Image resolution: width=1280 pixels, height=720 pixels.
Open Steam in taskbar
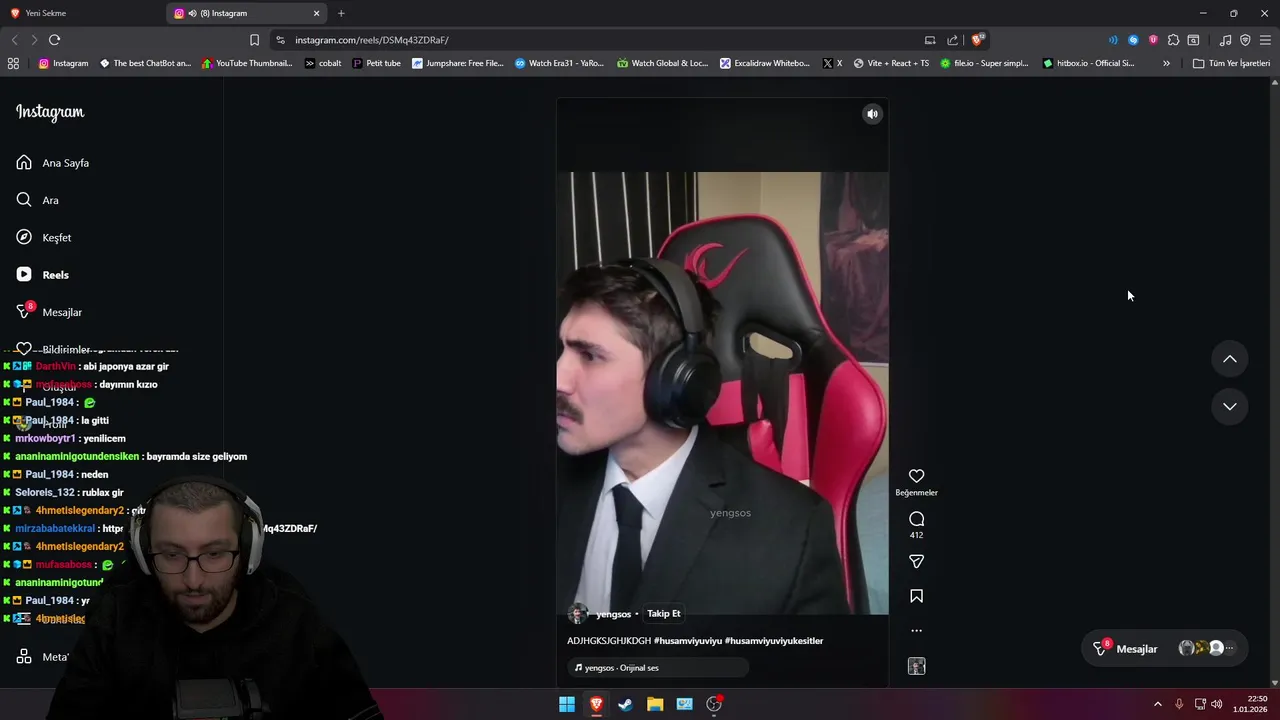(625, 704)
